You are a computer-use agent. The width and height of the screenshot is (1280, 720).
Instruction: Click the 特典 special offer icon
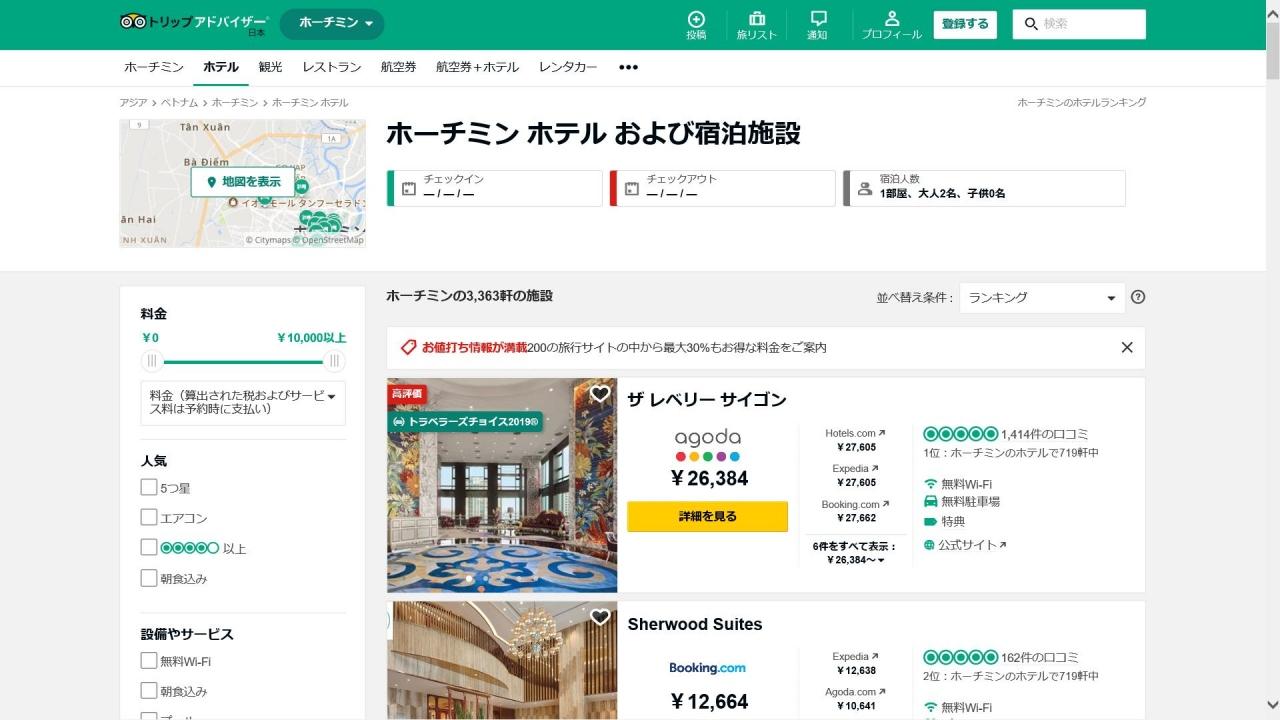(x=930, y=521)
